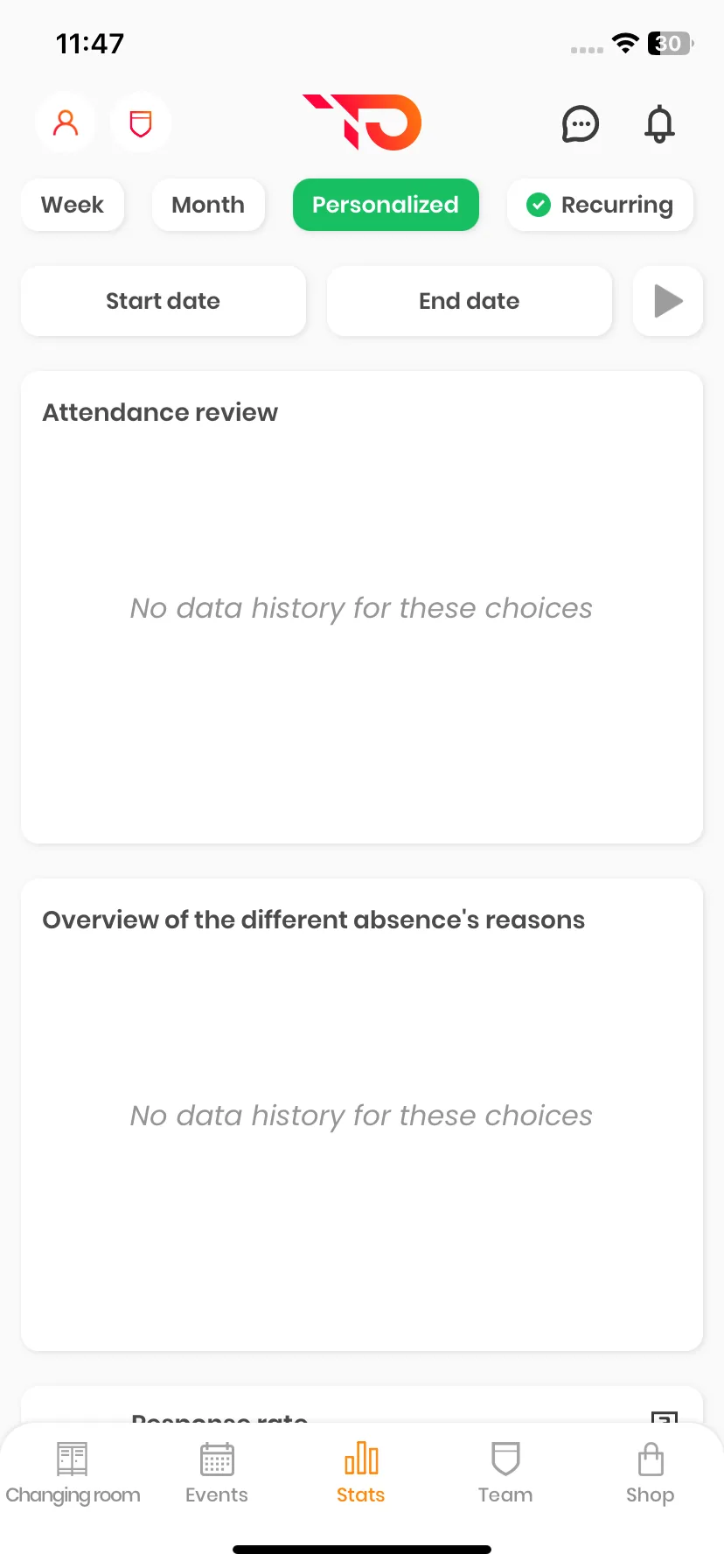Open the notifications bell
The image size is (724, 1568).
pos(660,123)
